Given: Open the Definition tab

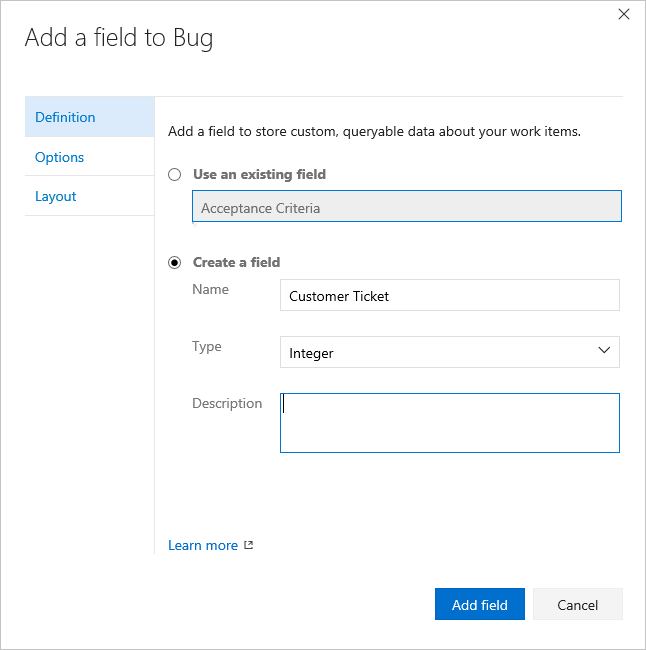Looking at the screenshot, I should (x=90, y=117).
